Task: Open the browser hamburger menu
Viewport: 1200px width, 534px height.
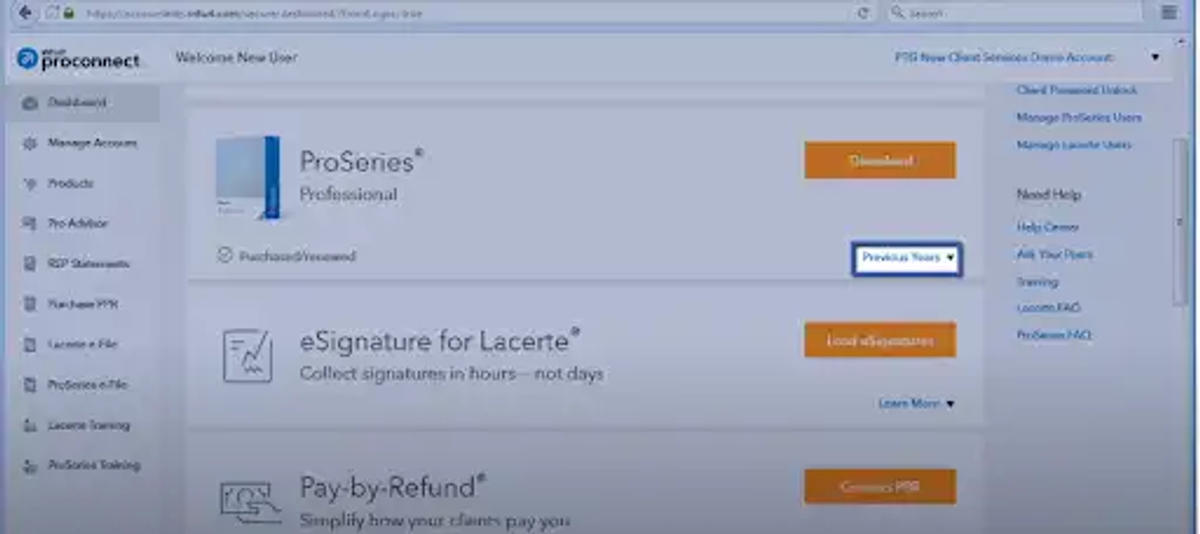Action: 1169,13
